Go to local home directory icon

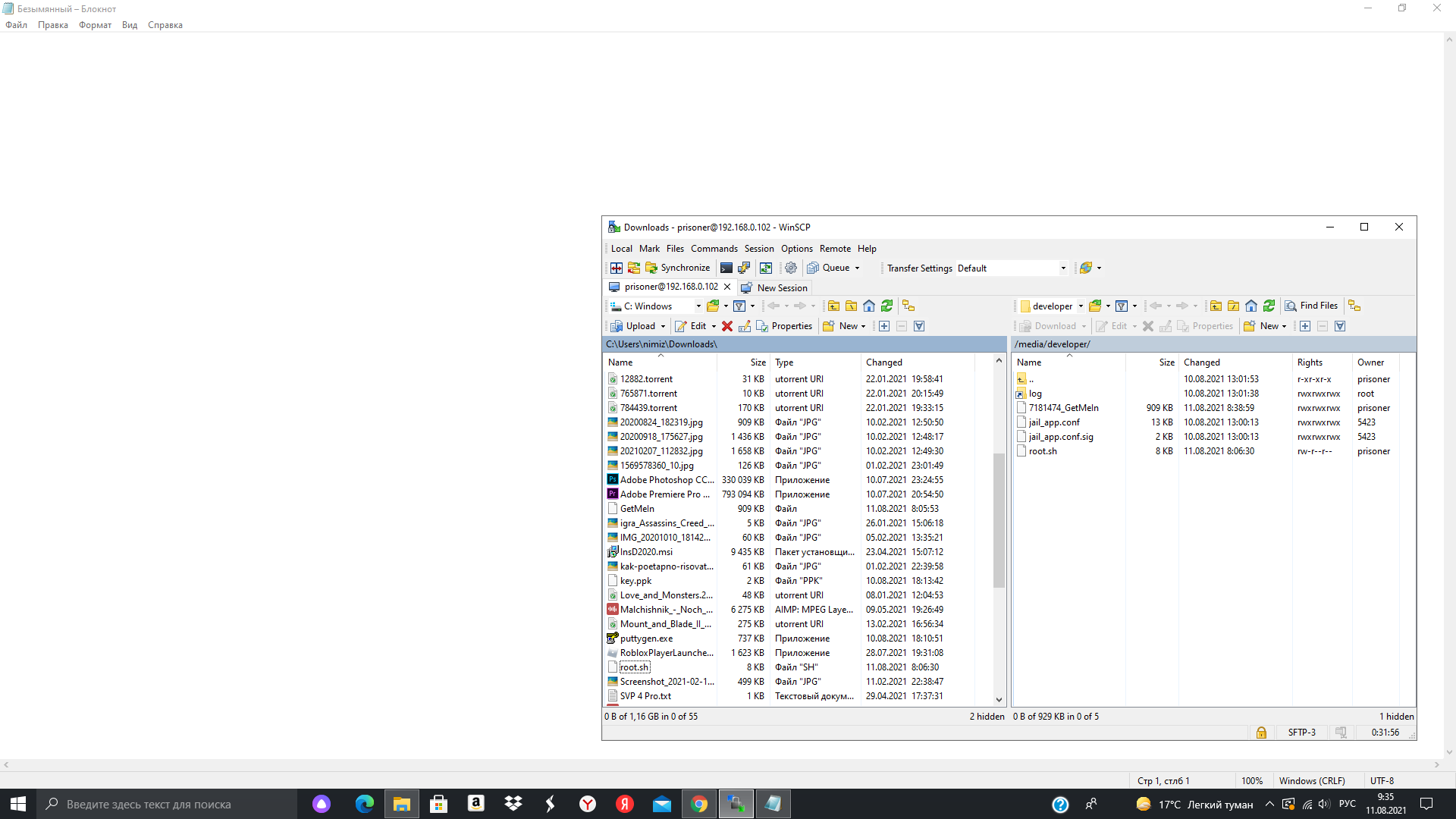[869, 306]
